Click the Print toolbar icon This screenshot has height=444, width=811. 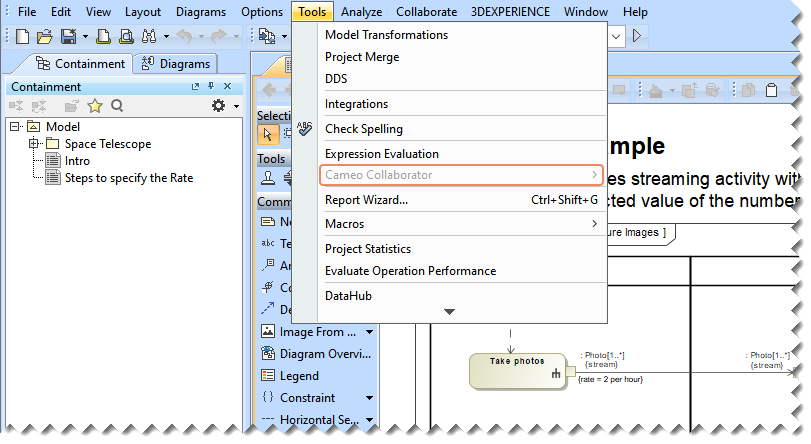104,36
